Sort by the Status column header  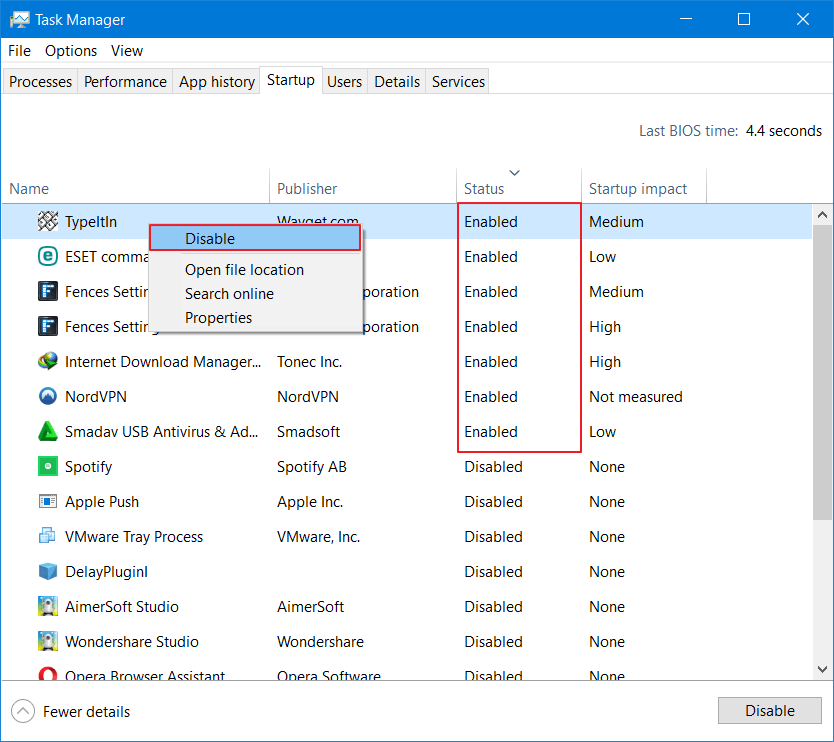click(x=519, y=188)
